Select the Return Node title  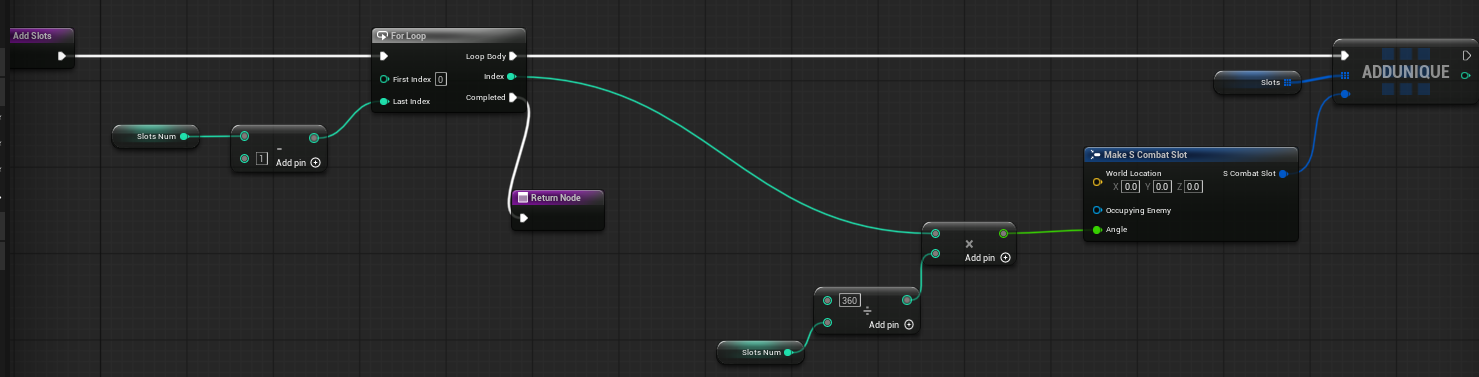pos(555,197)
